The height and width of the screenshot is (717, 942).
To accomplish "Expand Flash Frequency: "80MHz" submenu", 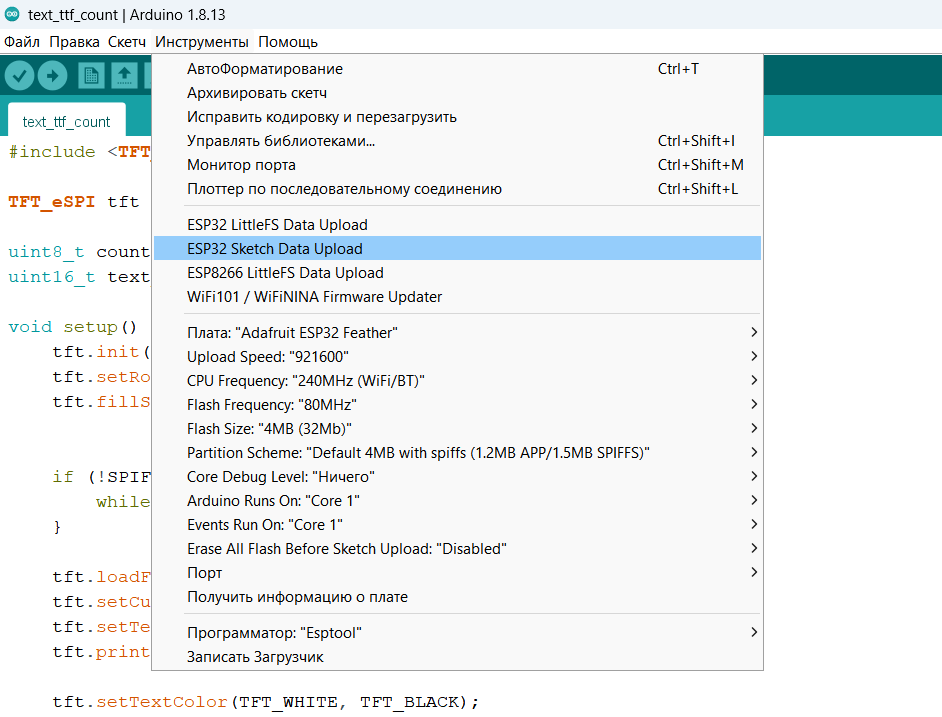I will (457, 405).
